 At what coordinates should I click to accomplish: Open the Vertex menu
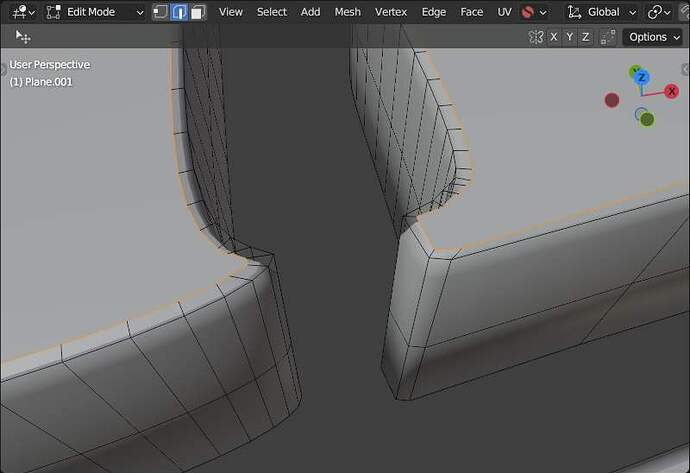point(391,12)
